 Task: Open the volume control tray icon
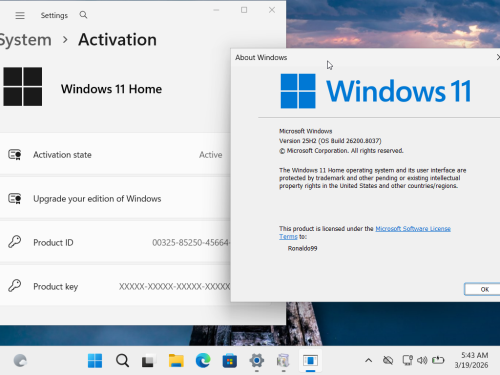coord(422,360)
